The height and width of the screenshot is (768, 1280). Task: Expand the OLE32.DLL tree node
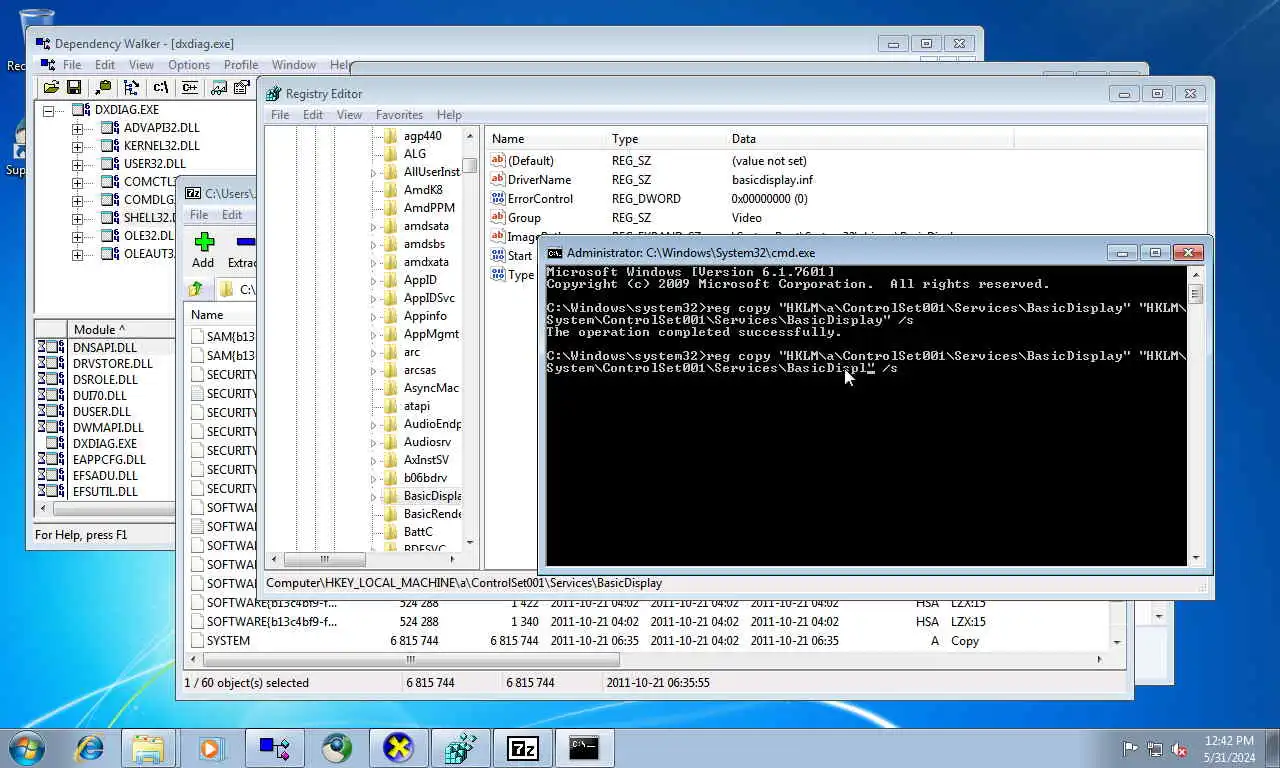[x=77, y=236]
